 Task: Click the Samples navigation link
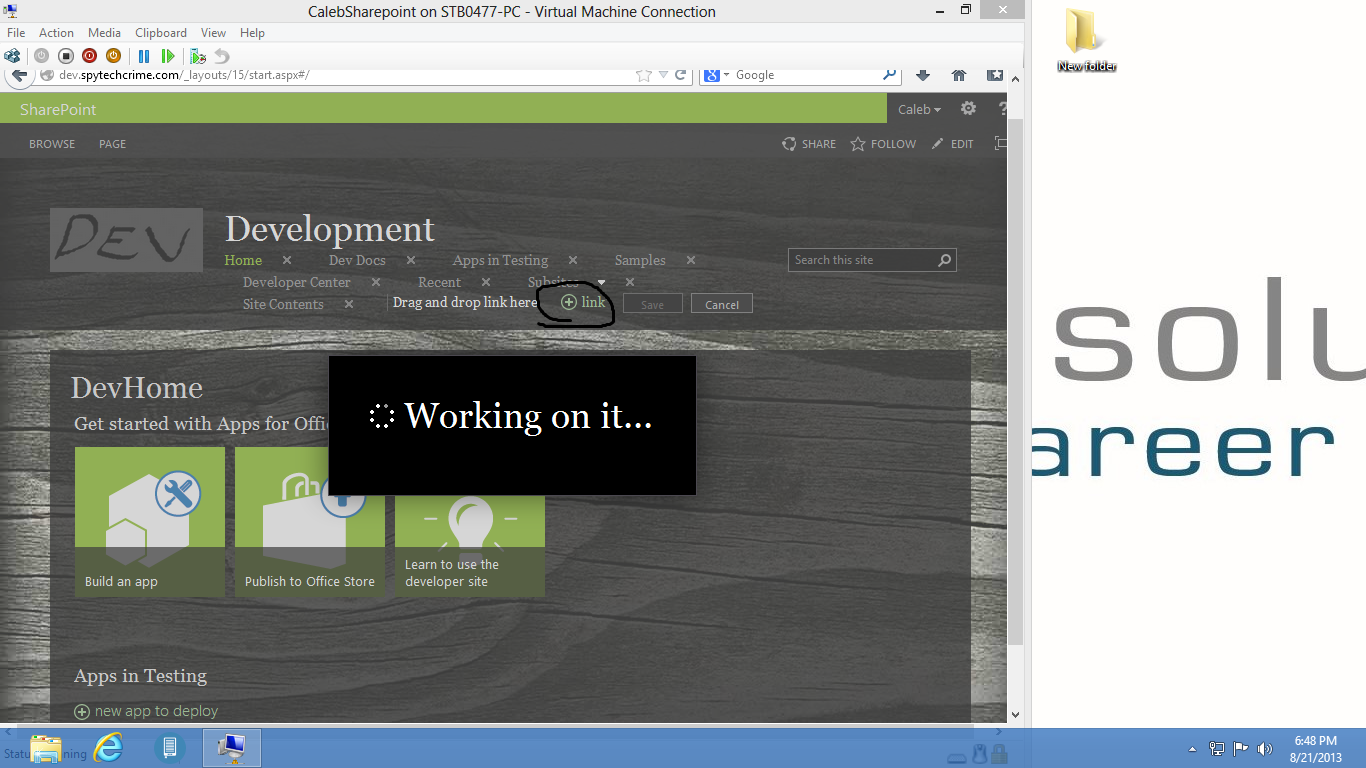(x=640, y=260)
